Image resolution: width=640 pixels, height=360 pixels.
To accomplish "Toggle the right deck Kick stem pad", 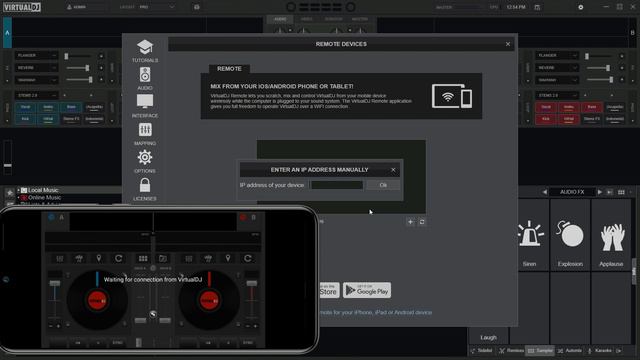I will click(546, 119).
